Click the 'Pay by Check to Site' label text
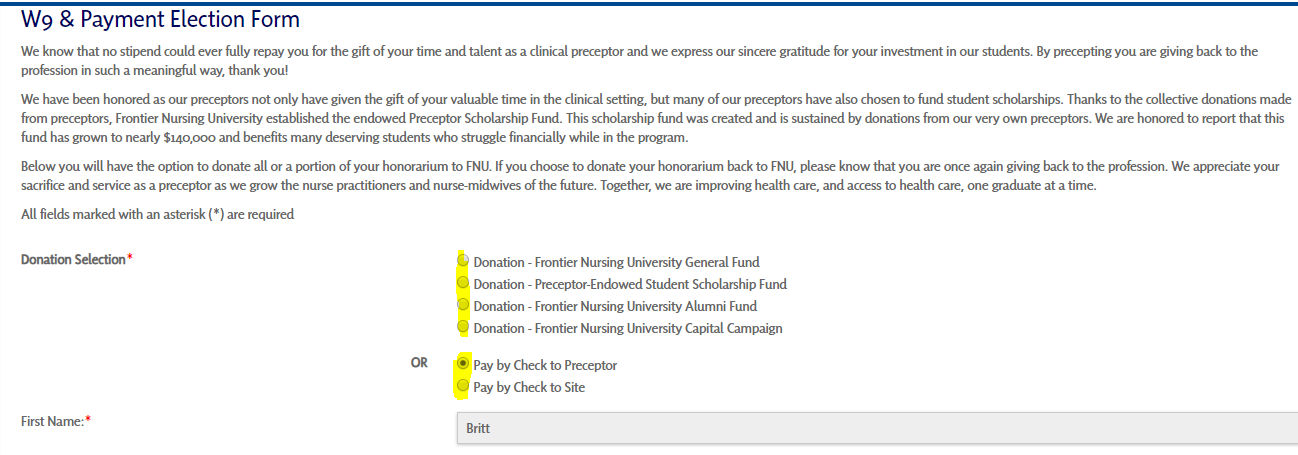Viewport: 1298px width, 455px height. click(529, 387)
